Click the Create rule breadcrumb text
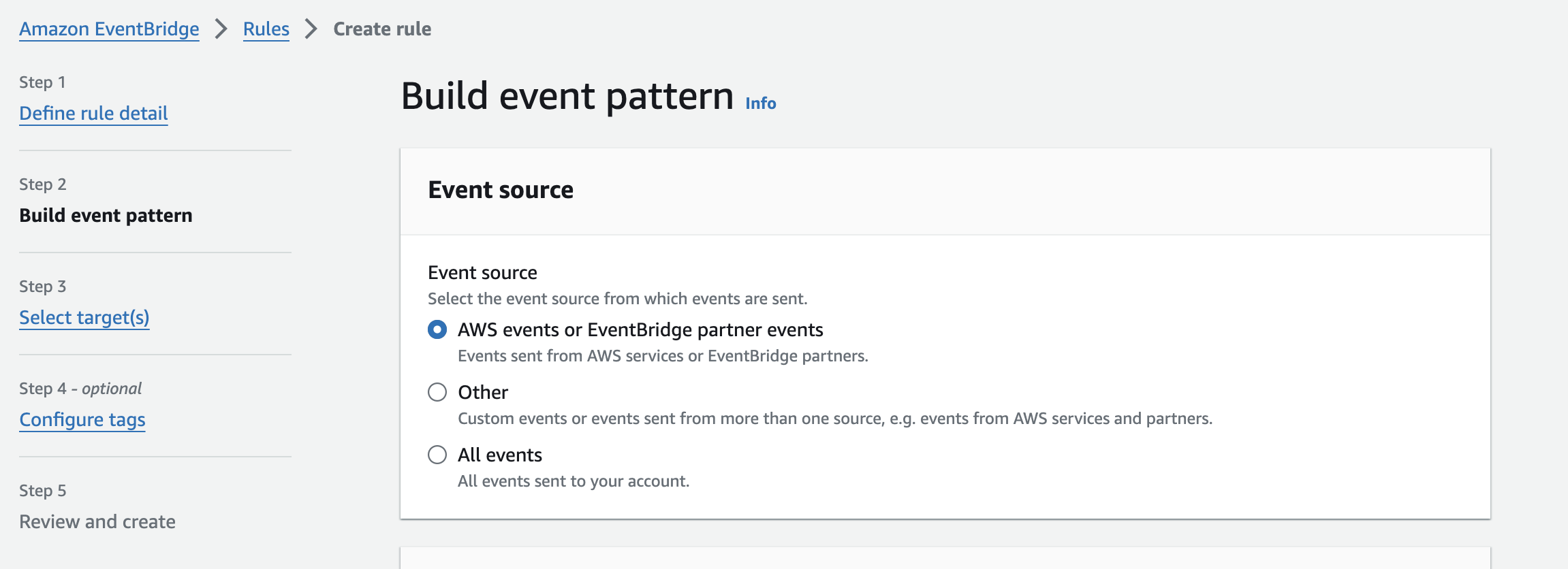 click(382, 29)
